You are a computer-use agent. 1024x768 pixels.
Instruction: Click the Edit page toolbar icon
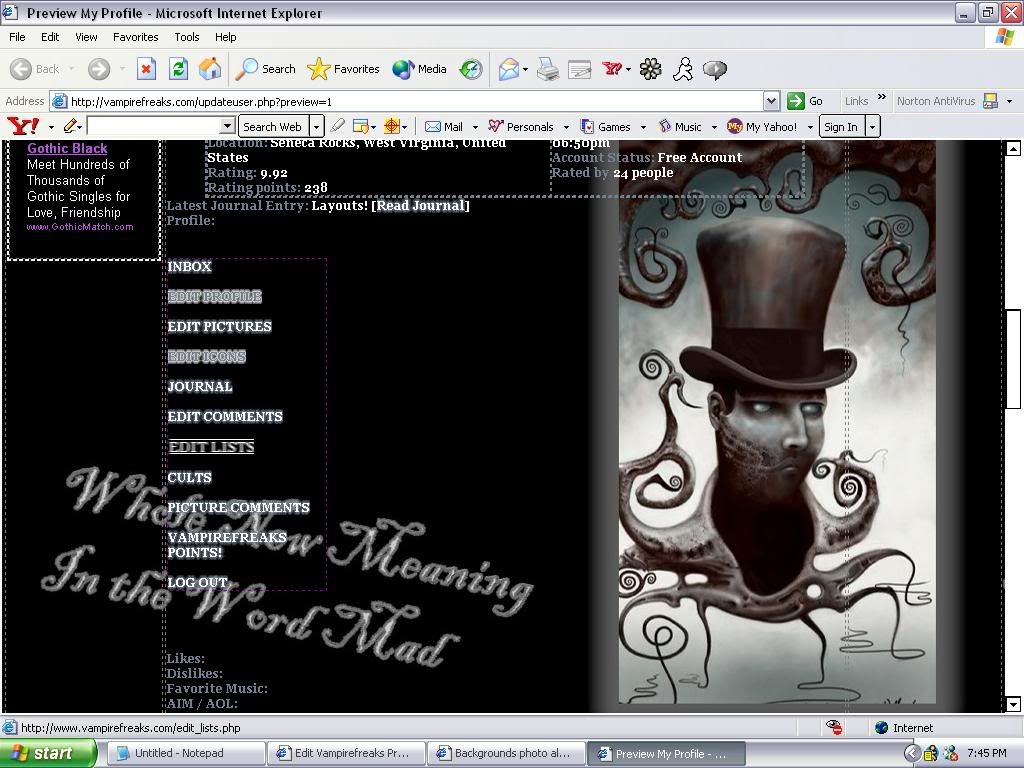579,69
